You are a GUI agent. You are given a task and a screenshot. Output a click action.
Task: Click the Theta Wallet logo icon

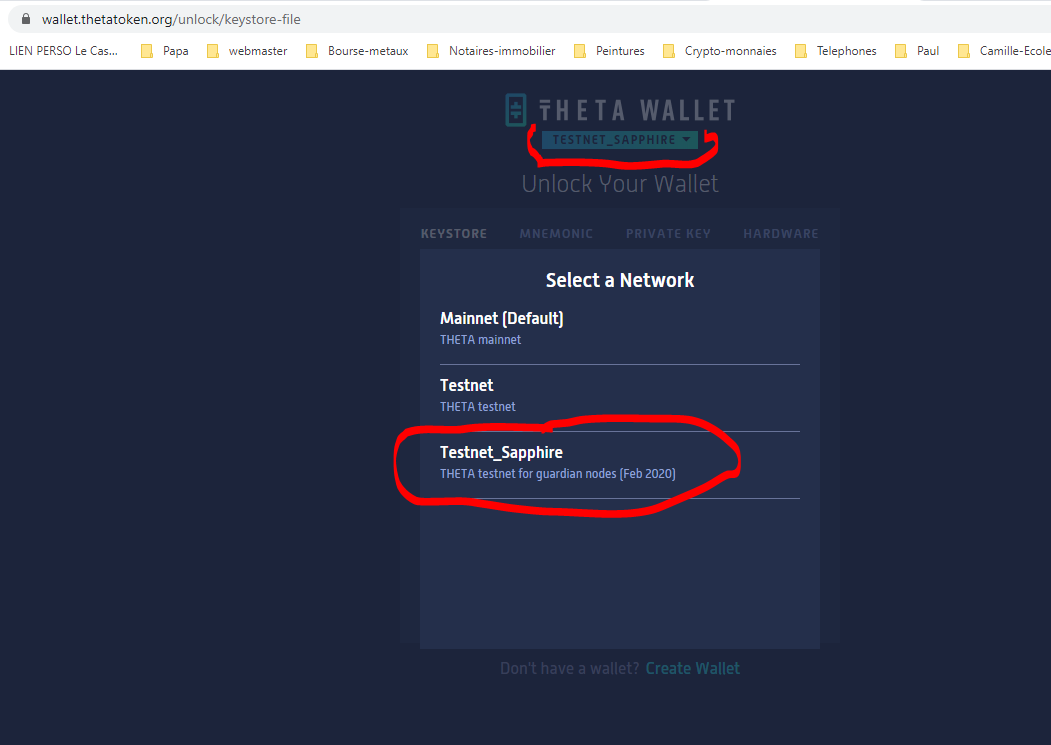(516, 110)
